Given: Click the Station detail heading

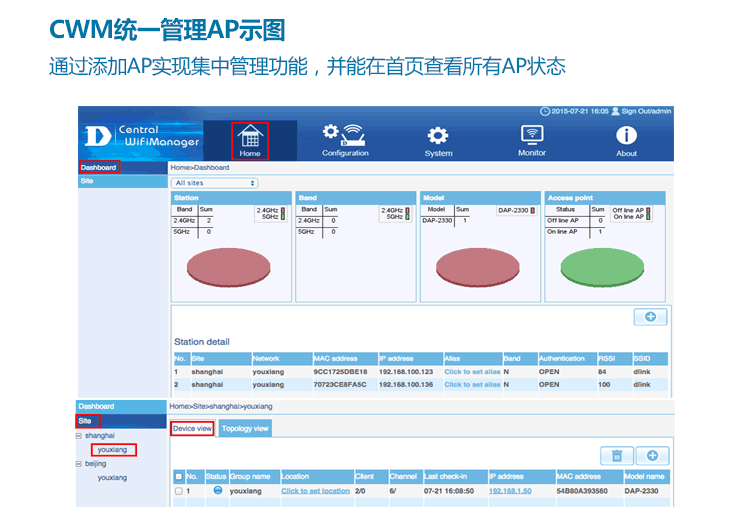Looking at the screenshot, I should click(202, 342).
